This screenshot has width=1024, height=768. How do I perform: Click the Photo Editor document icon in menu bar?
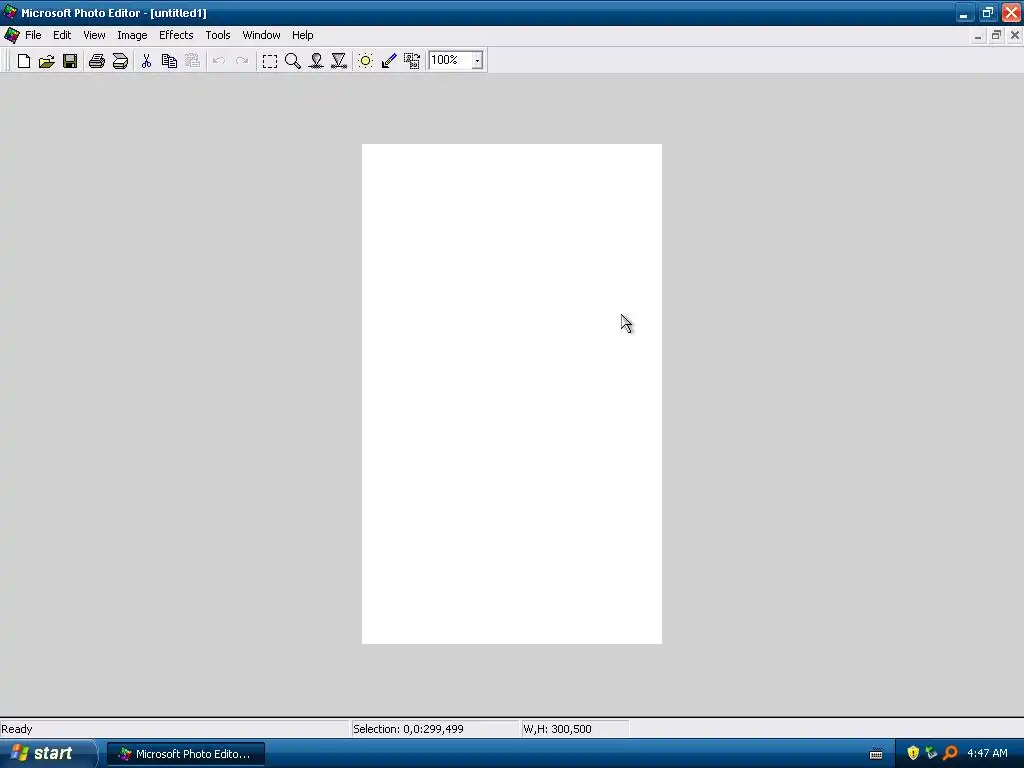point(12,35)
